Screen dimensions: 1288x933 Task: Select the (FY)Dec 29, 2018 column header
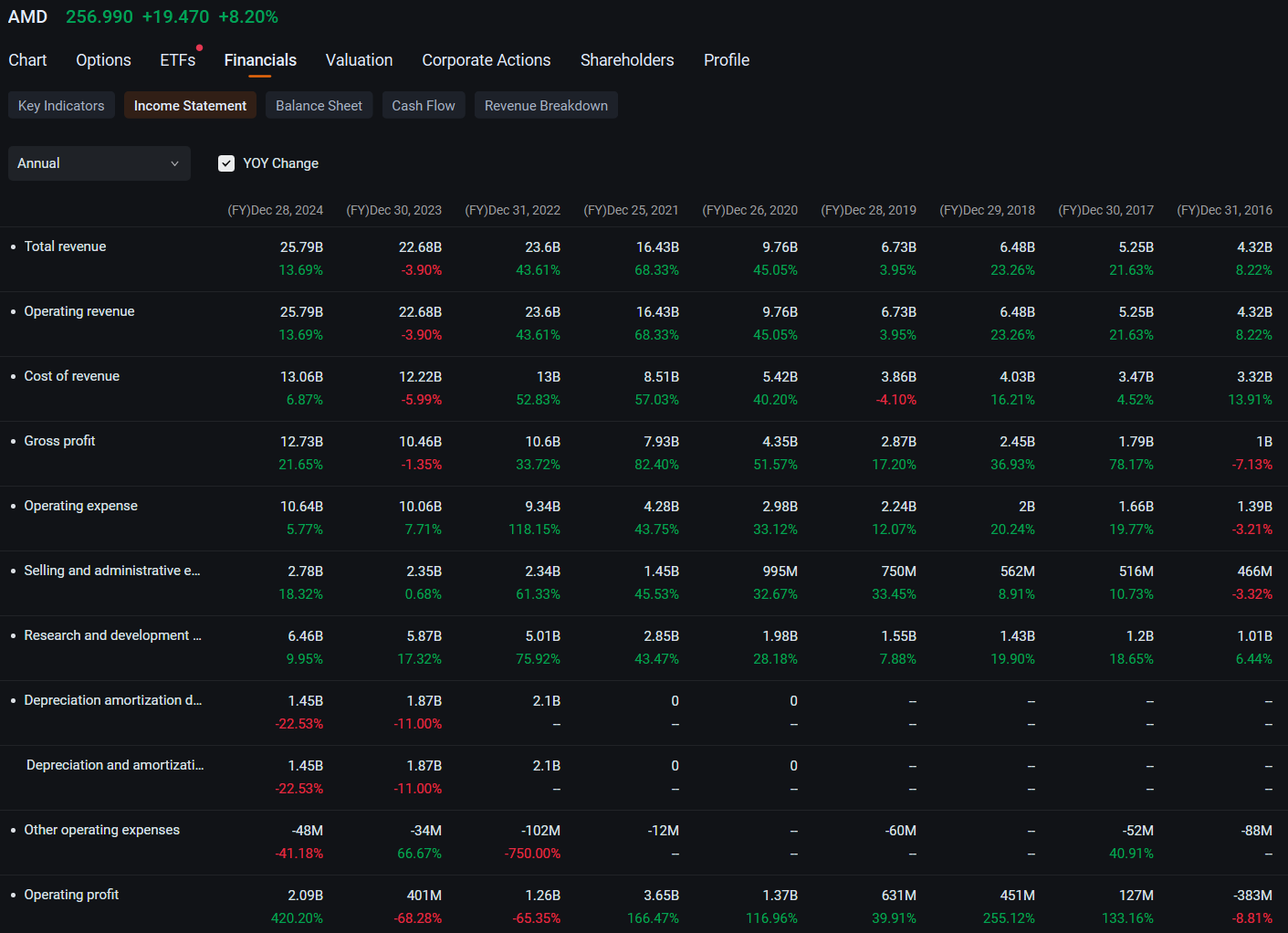987,210
